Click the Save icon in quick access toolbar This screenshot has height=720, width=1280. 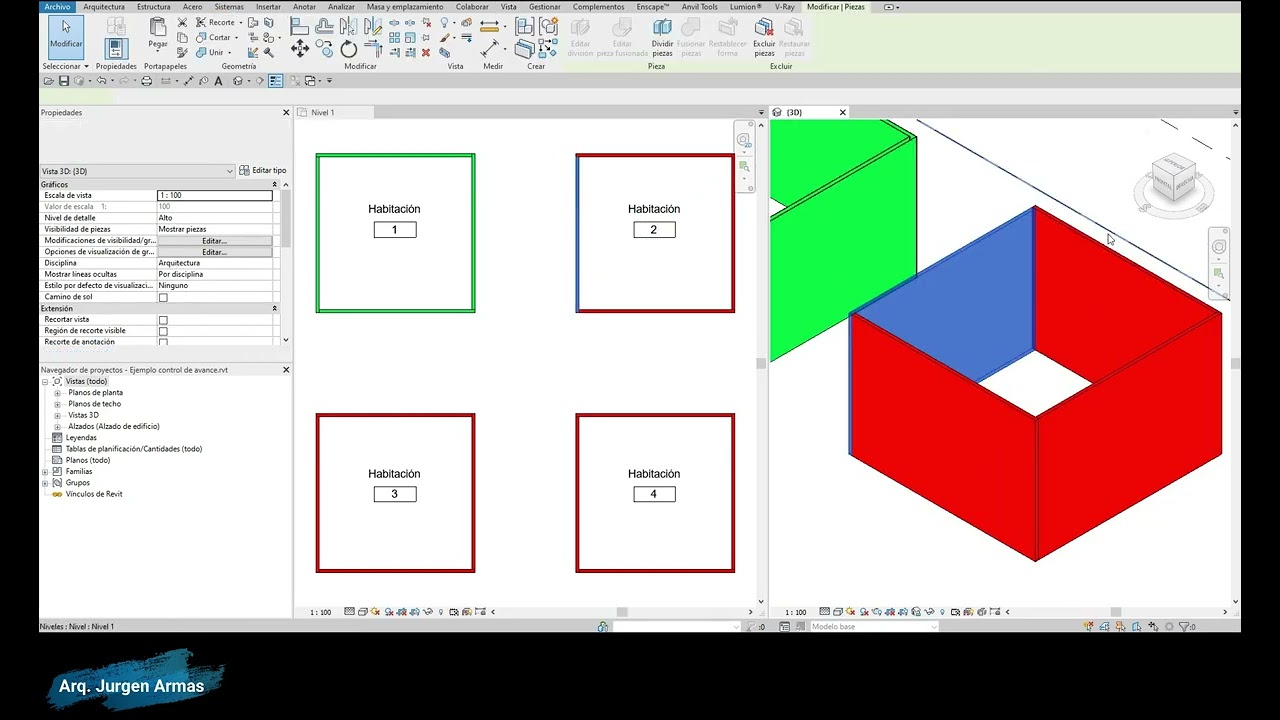point(64,81)
